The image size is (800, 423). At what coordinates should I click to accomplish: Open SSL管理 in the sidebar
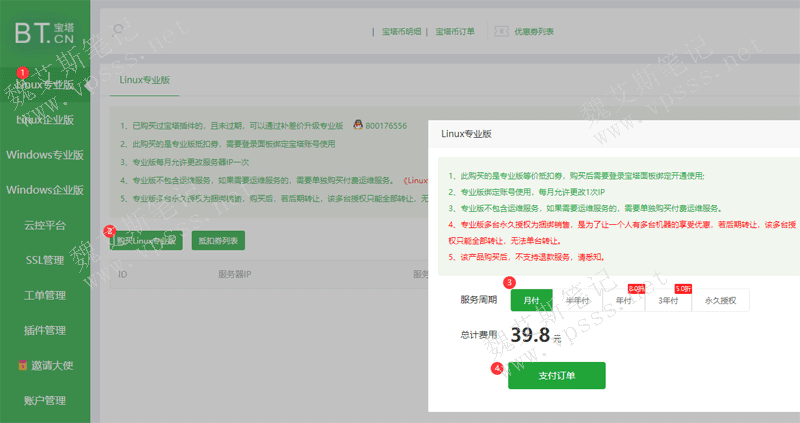point(45,260)
